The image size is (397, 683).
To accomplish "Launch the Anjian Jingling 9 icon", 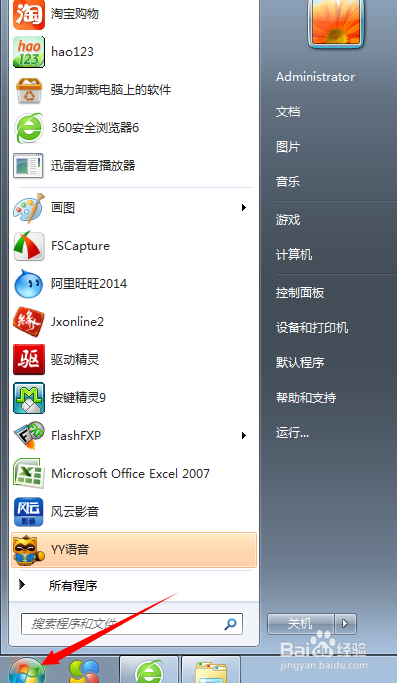I will [29, 398].
